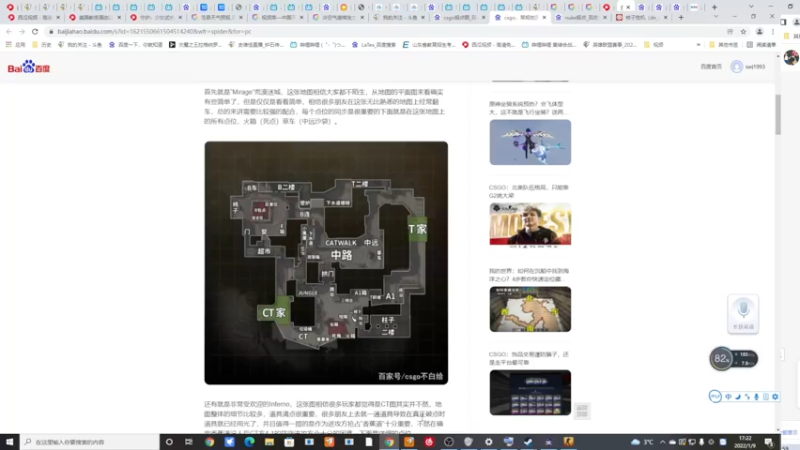This screenshot has width=800, height=450.
Task: Open the Task View taskbar icon
Action: [189, 442]
